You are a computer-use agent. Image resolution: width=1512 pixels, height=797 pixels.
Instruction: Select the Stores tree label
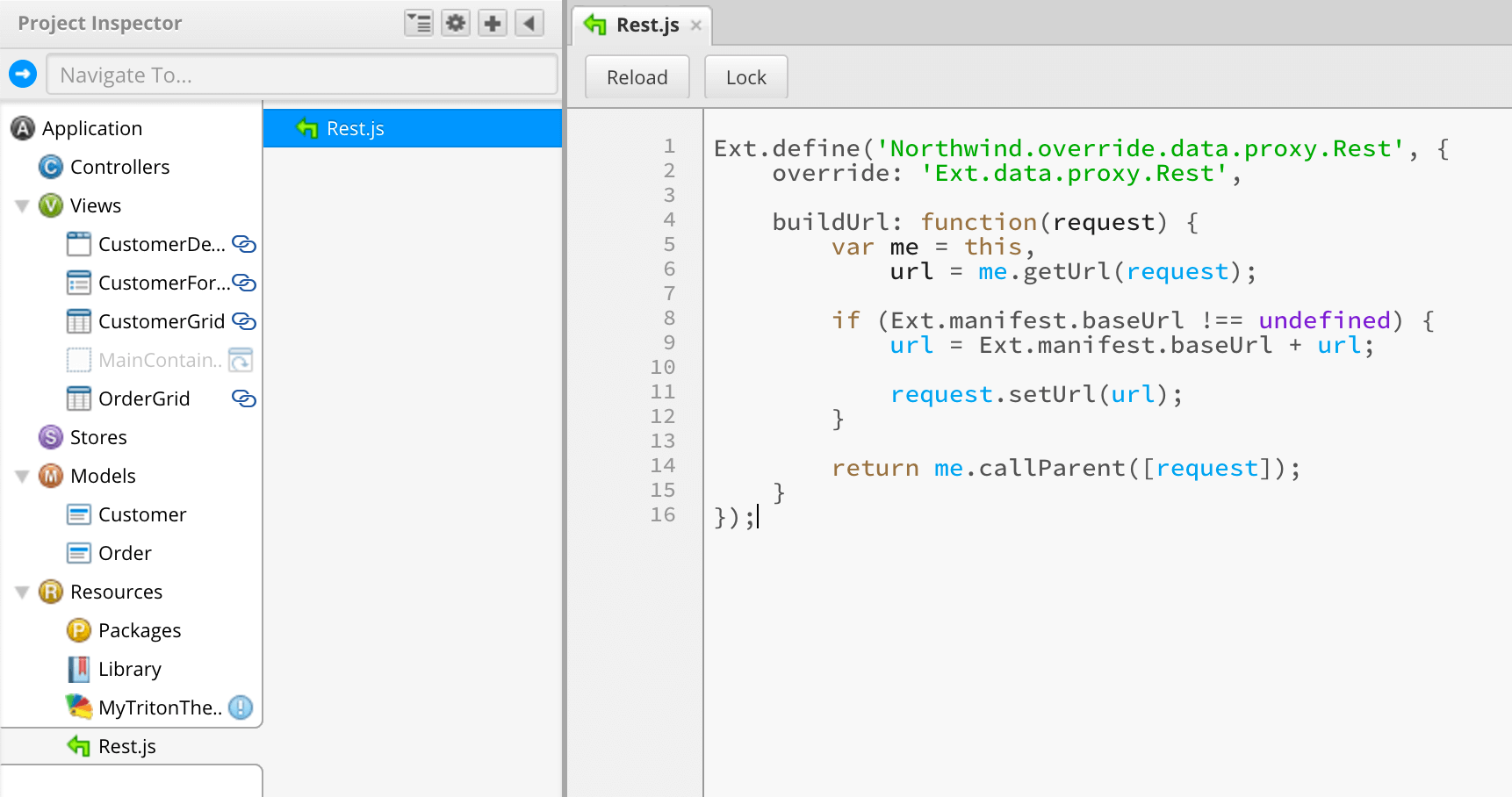(x=98, y=437)
